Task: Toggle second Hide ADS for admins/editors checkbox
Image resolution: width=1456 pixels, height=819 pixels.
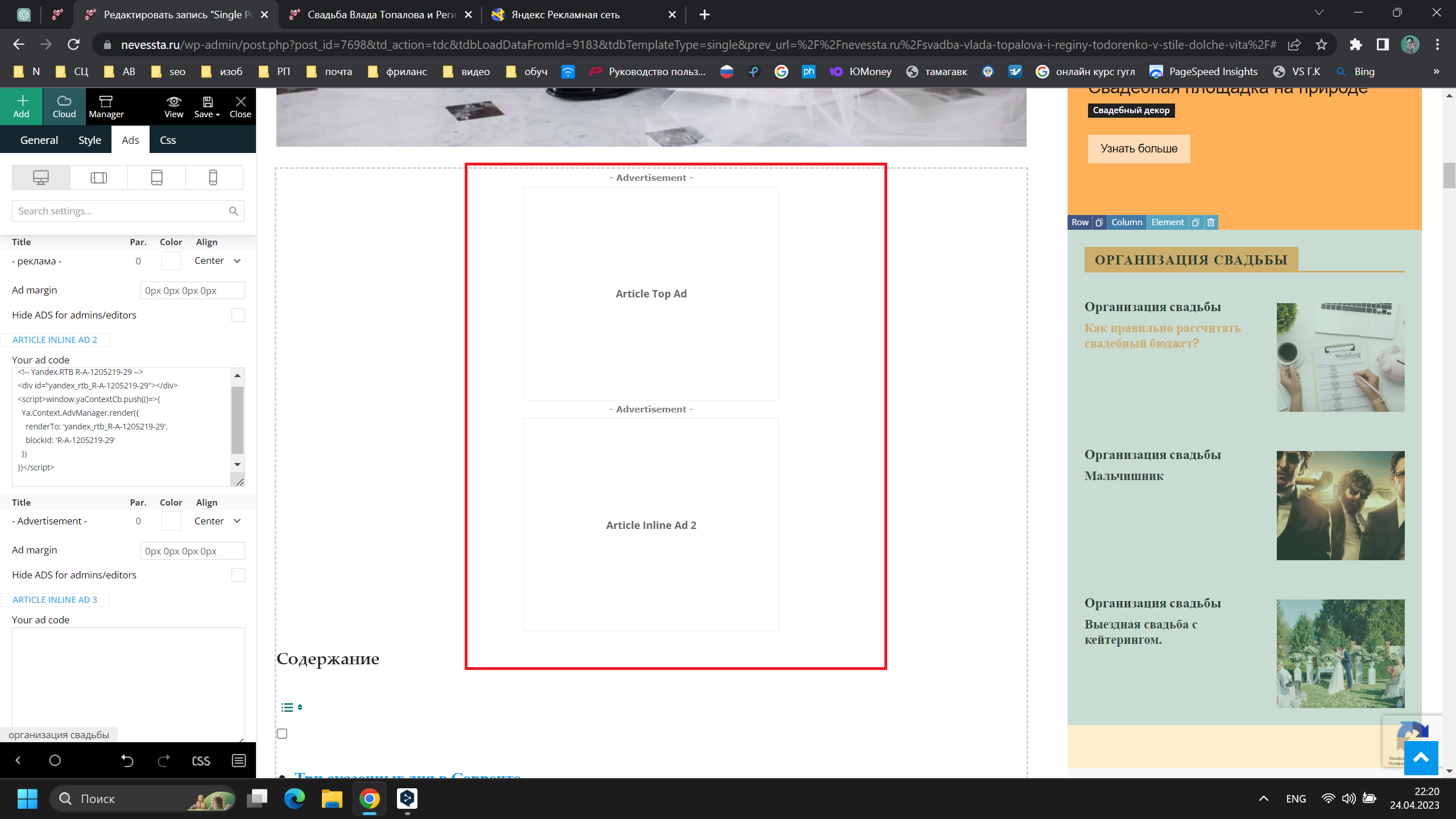Action: [x=238, y=575]
